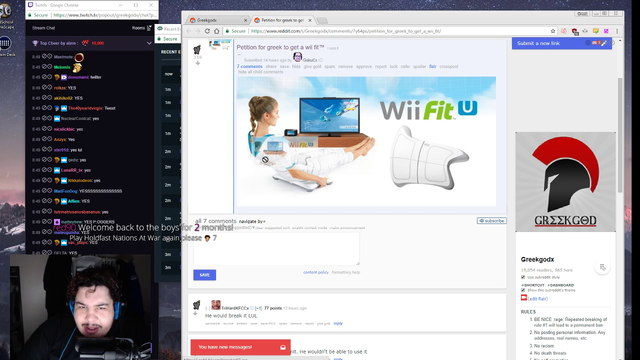
Task: Open Rooms in Stream Chat header
Action: click(139, 28)
